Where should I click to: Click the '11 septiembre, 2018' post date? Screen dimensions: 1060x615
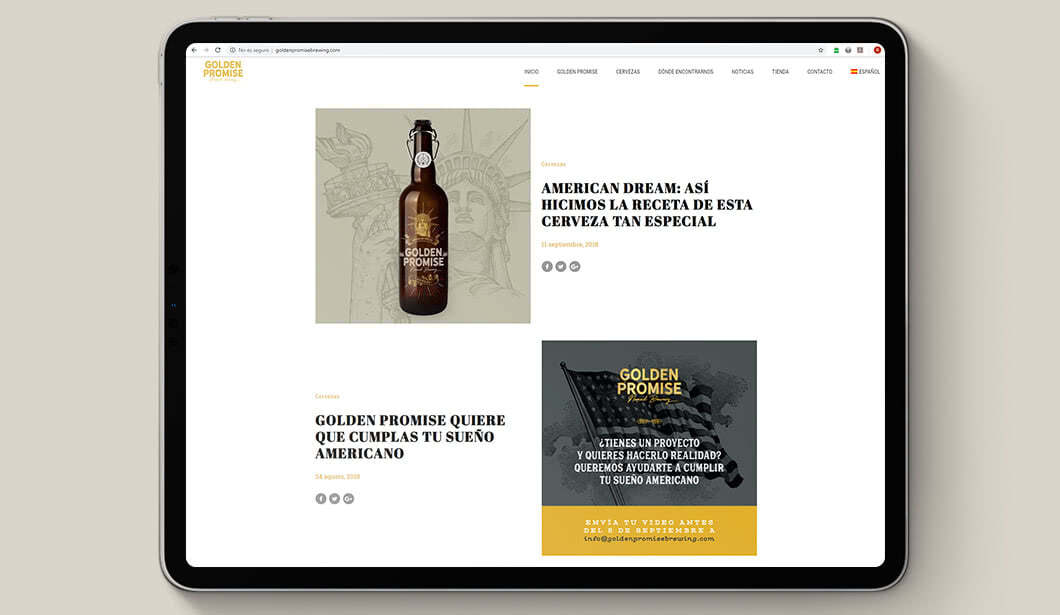(x=570, y=245)
